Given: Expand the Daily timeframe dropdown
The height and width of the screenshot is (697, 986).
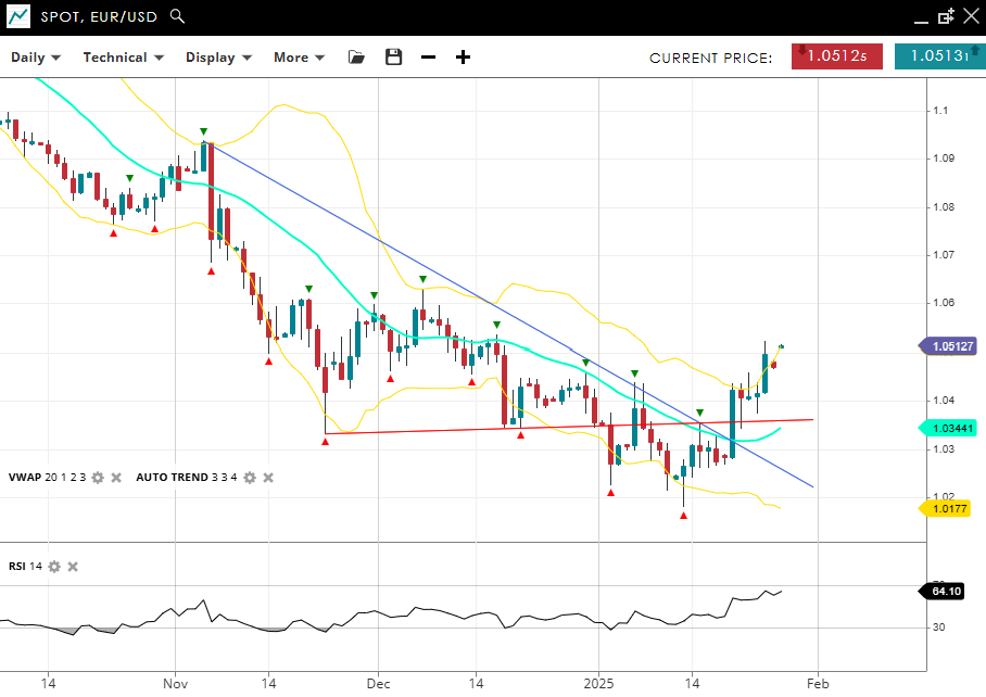Looking at the screenshot, I should pyautogui.click(x=35, y=57).
